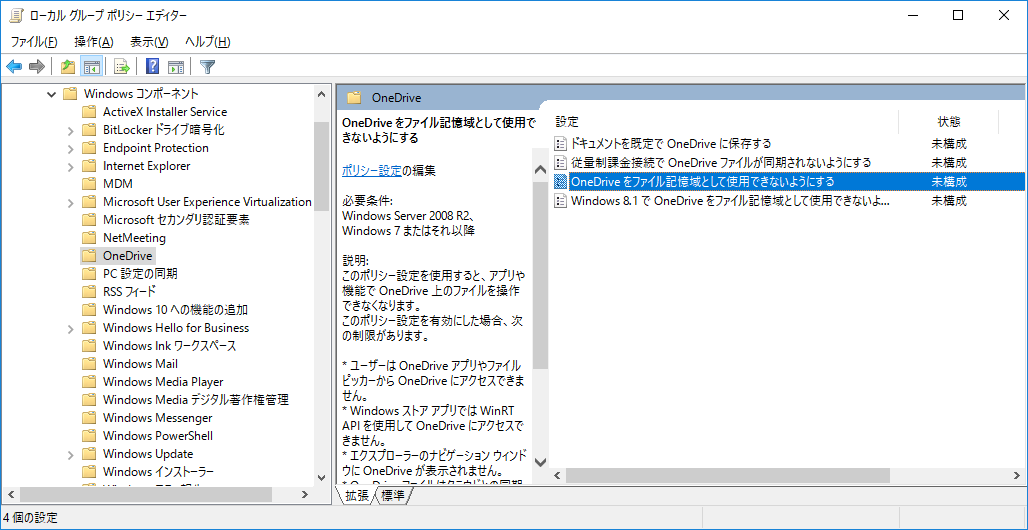
Task: Click the NetMeeting folder icon
Action: pyautogui.click(x=89, y=237)
